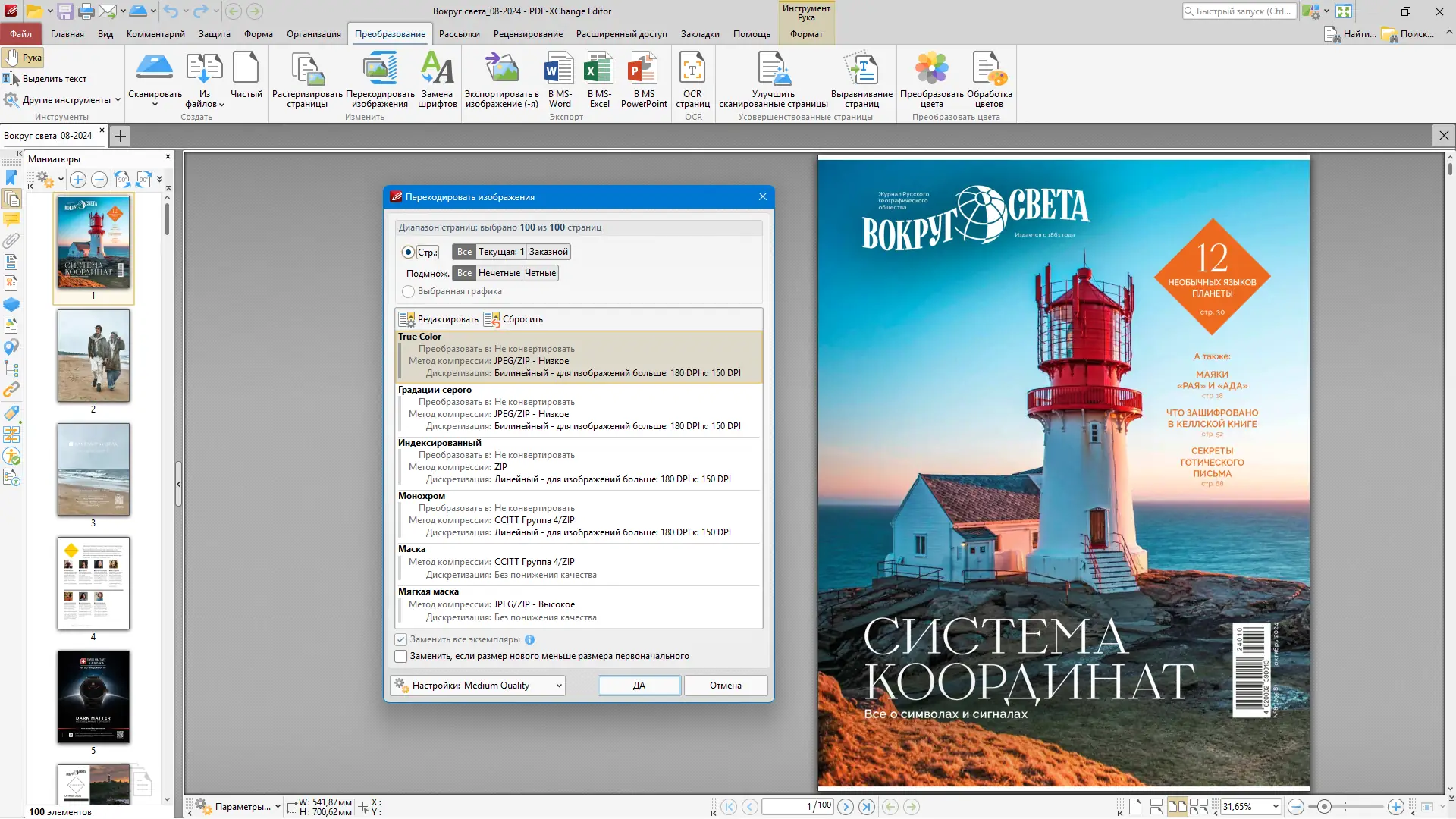Click the Экспортировать в изображения icon
This screenshot has height=819, width=1456.
502,80
